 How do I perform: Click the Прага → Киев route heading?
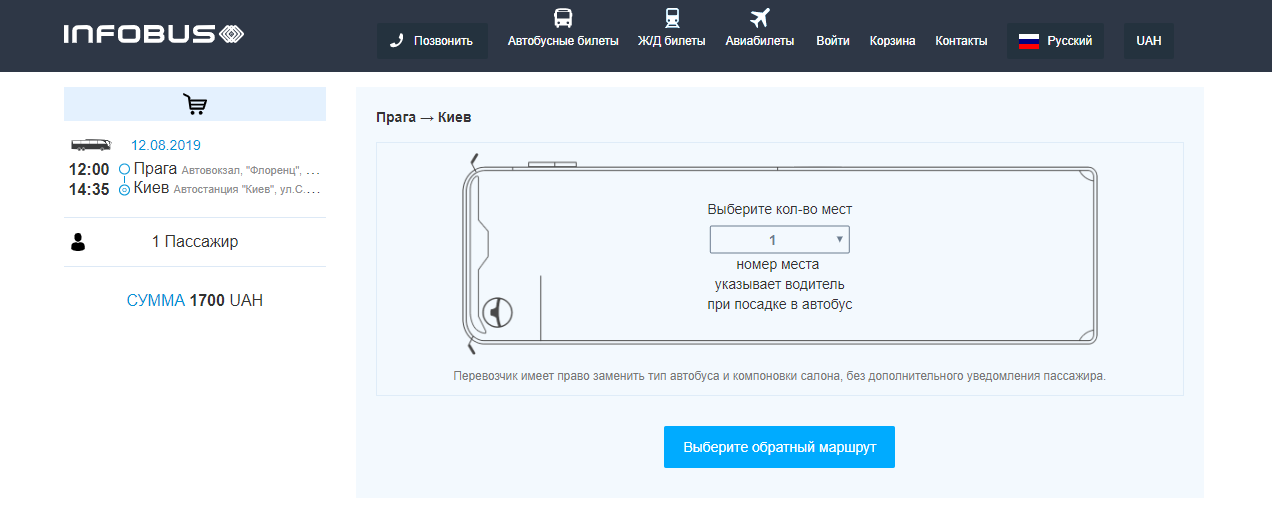click(x=423, y=117)
